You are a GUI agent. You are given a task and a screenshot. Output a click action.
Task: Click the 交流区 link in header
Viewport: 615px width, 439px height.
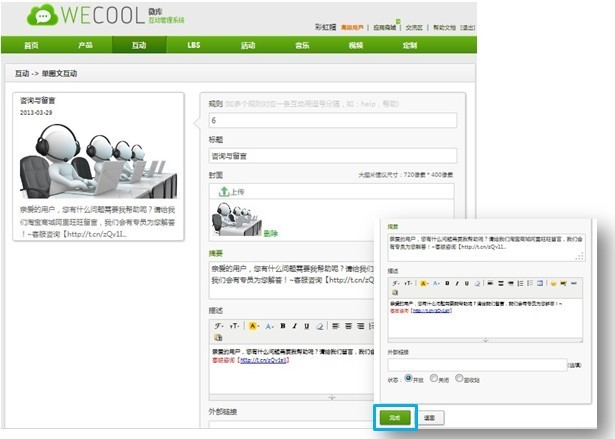pyautogui.click(x=414, y=27)
